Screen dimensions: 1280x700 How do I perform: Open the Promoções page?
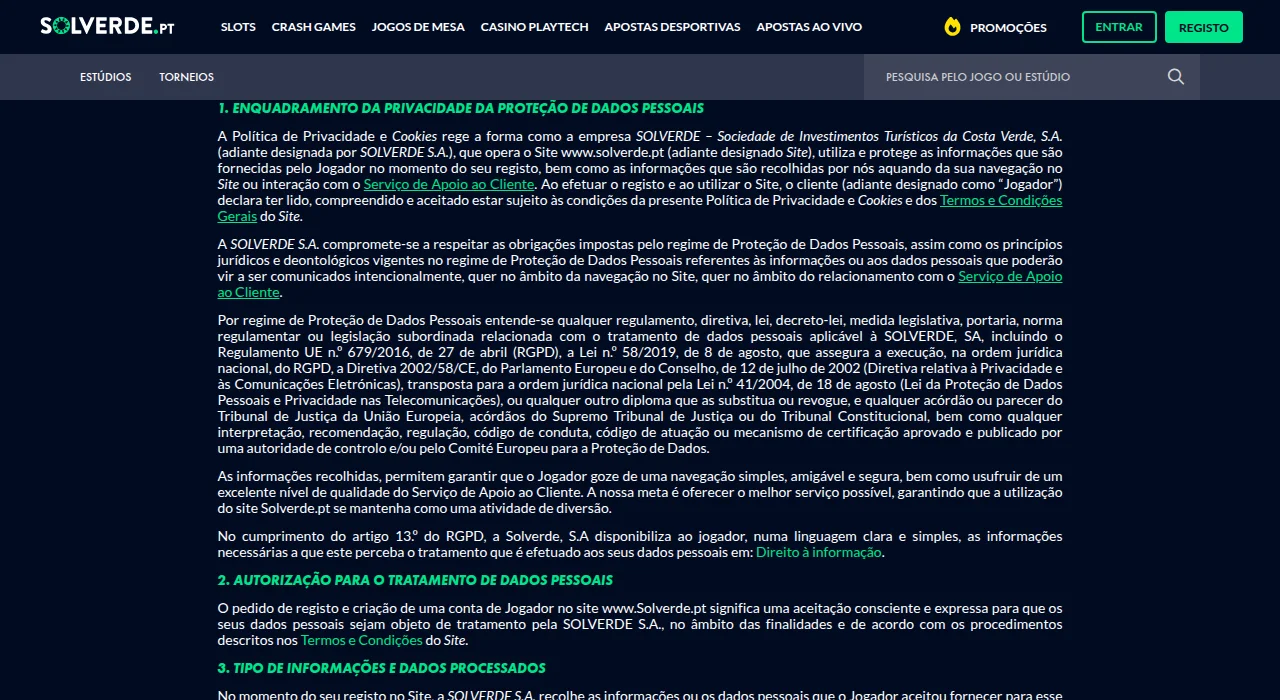[1008, 28]
